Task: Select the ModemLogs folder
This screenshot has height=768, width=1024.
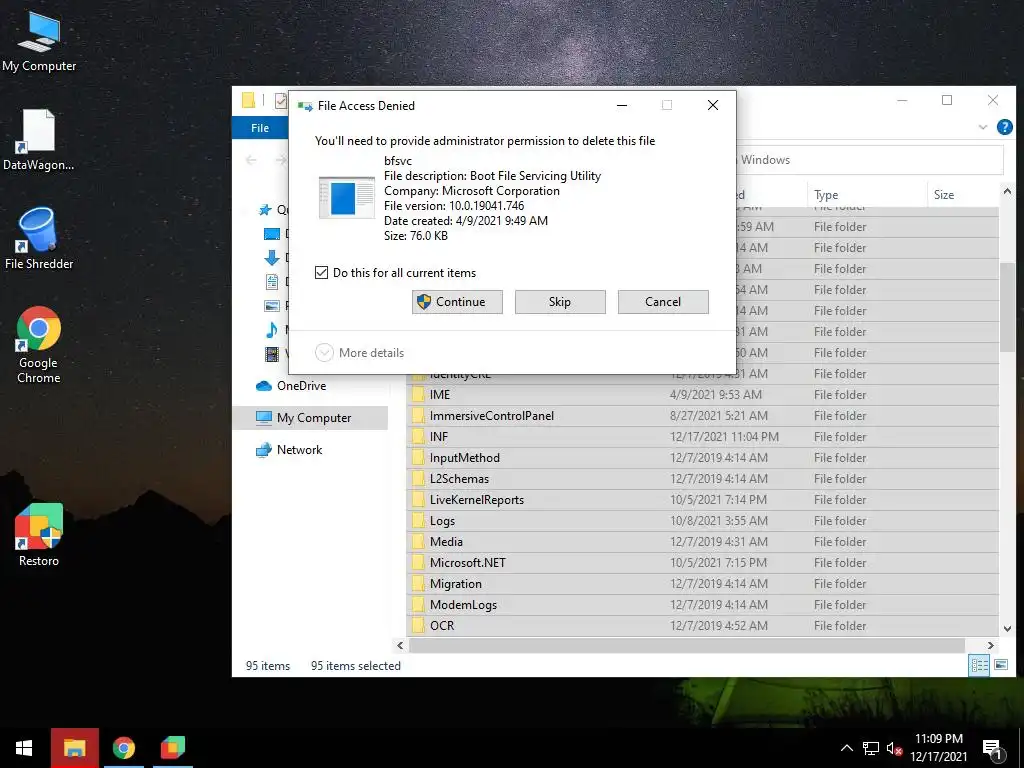Action: (703, 604)
